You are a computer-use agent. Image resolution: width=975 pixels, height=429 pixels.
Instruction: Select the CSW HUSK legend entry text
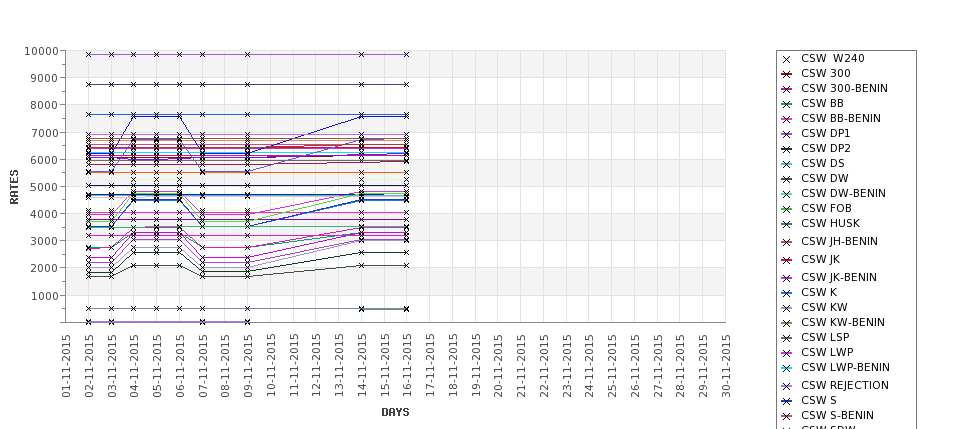[830, 224]
